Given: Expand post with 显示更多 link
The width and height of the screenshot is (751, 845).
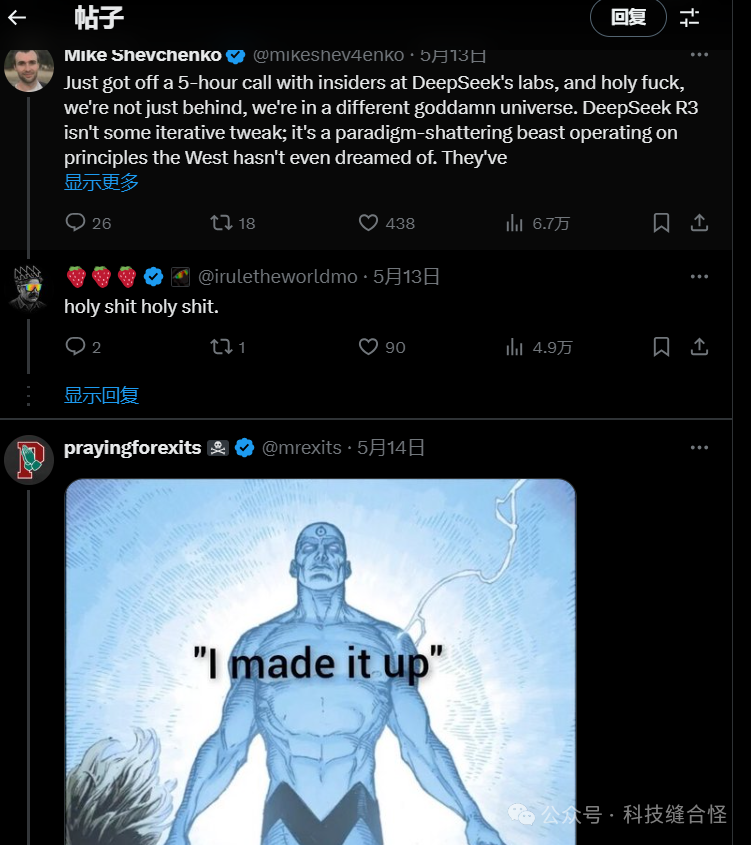Looking at the screenshot, I should click(x=101, y=182).
